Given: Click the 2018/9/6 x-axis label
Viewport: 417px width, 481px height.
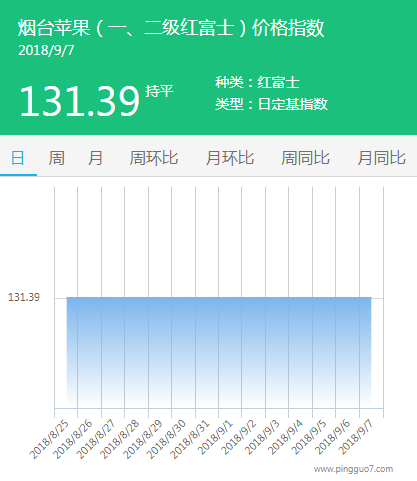Looking at the screenshot, I should pos(332,437).
